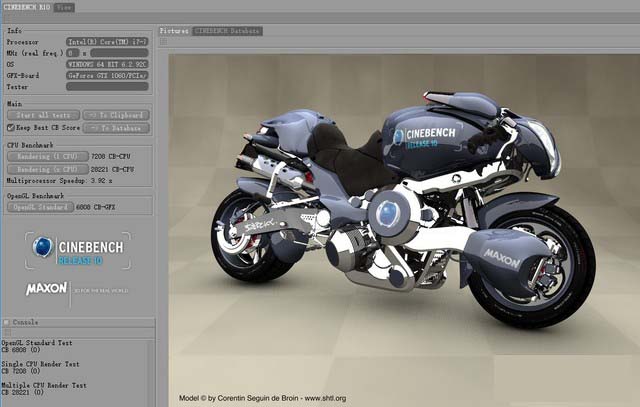
Task: Click the OS info field
Action: coord(107,64)
